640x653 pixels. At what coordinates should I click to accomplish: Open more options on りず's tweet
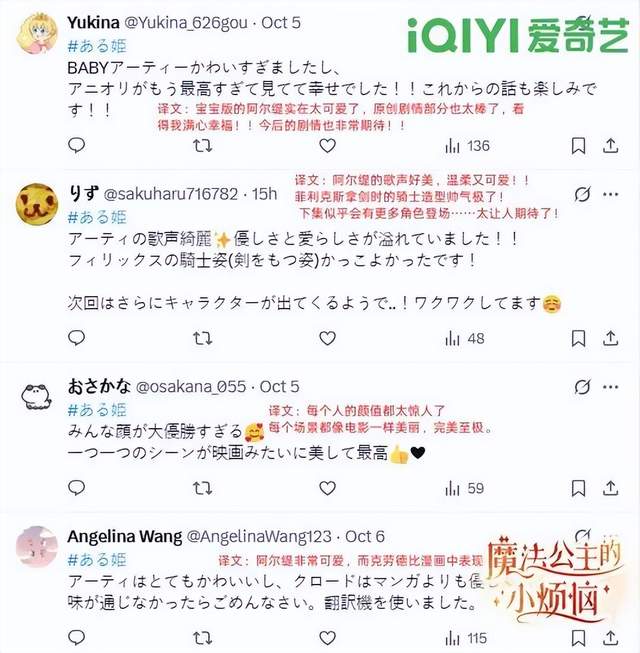(610, 194)
